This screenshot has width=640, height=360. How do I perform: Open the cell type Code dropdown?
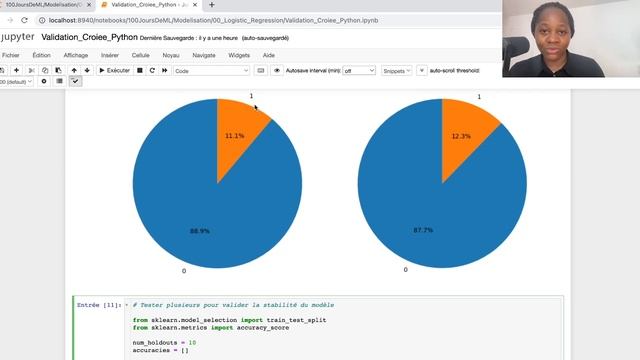[211, 71]
